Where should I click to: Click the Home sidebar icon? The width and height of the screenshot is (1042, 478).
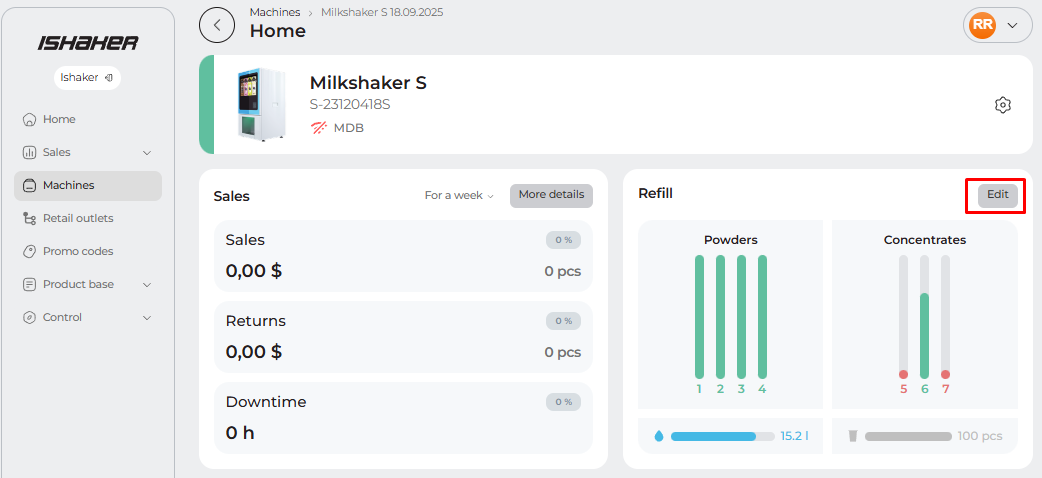tap(29, 120)
